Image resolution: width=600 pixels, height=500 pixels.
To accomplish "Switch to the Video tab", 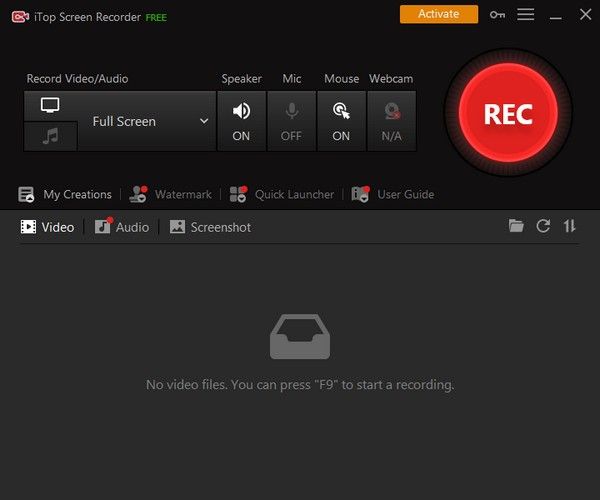I will 47,227.
